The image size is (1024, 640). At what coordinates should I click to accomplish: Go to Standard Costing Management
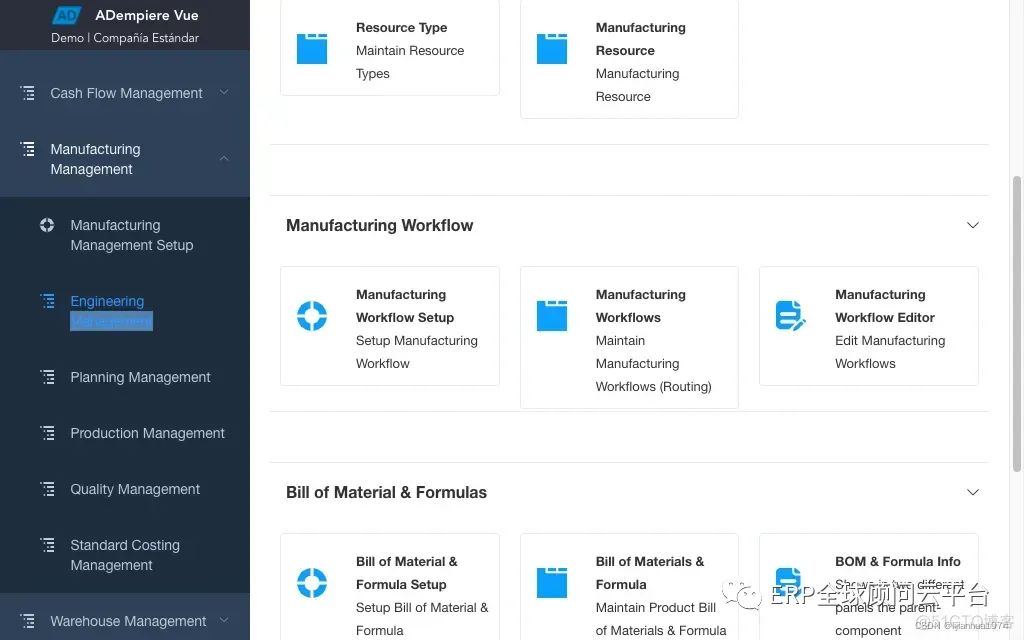(x=125, y=555)
